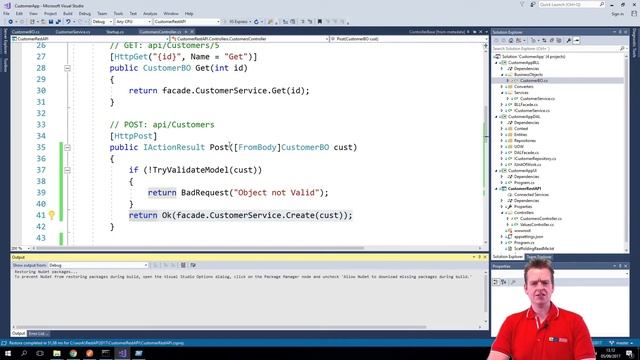Select appsettings.json in Solution Explorer
The height and width of the screenshot is (360, 640).
tap(528, 237)
